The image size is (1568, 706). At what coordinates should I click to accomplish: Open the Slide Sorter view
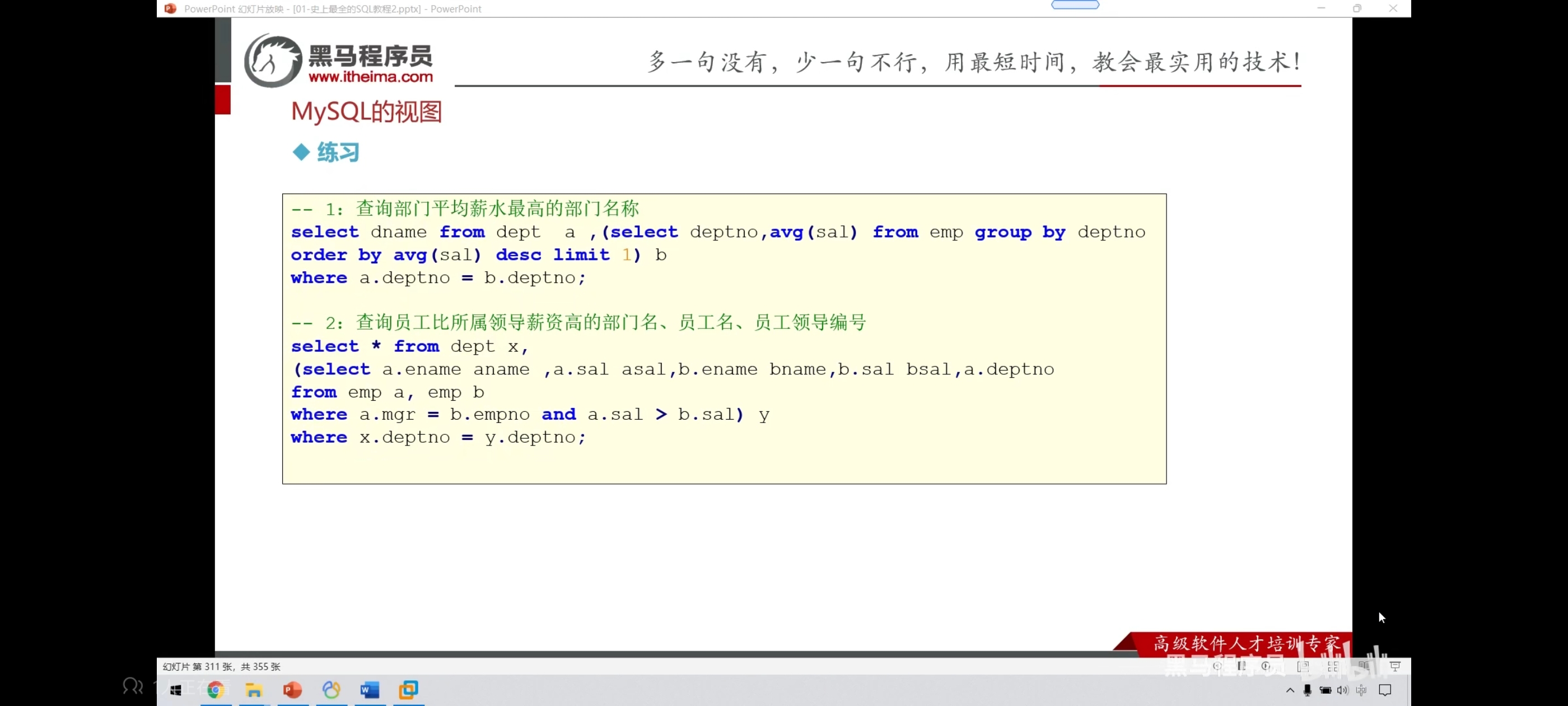tap(1333, 666)
